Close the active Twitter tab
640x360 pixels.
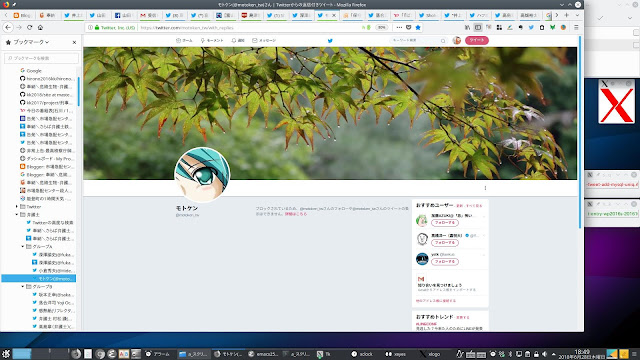334,15
